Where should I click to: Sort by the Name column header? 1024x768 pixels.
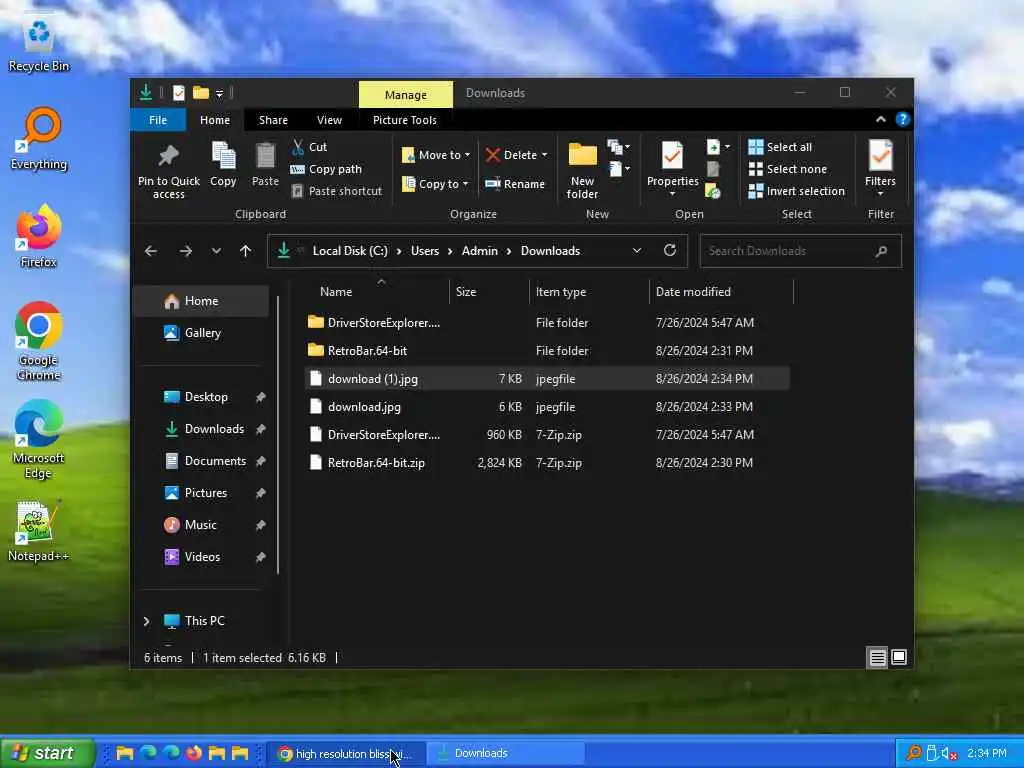point(336,292)
